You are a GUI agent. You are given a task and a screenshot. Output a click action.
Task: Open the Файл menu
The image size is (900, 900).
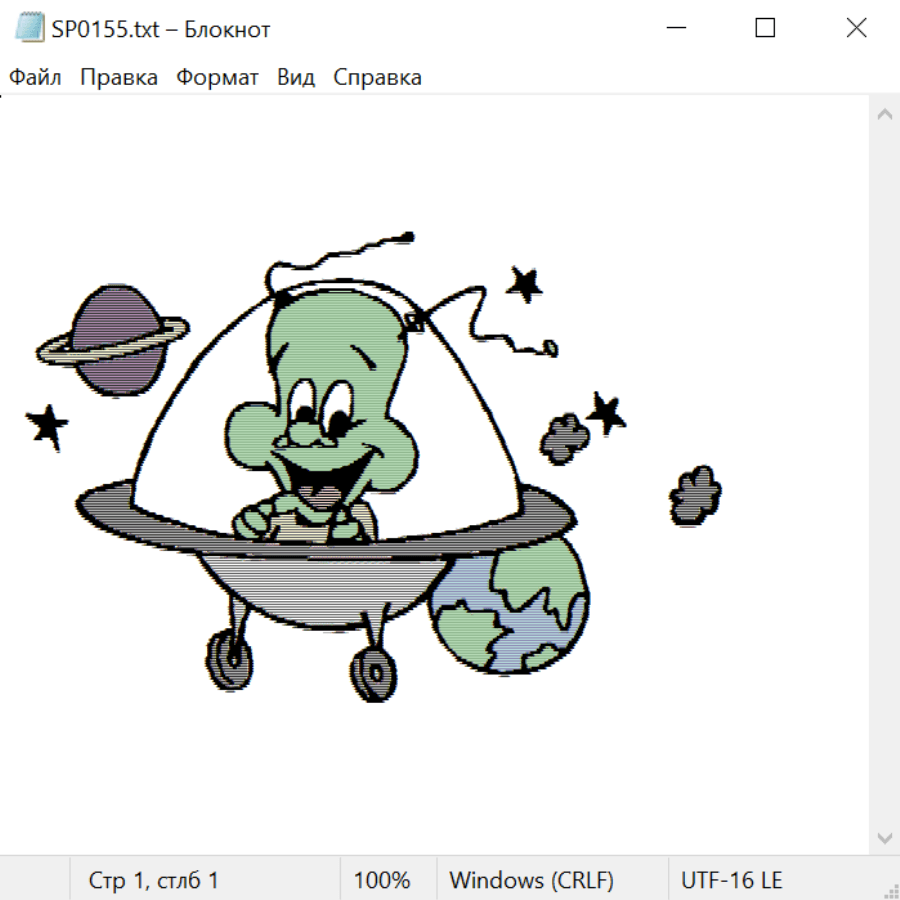point(36,78)
